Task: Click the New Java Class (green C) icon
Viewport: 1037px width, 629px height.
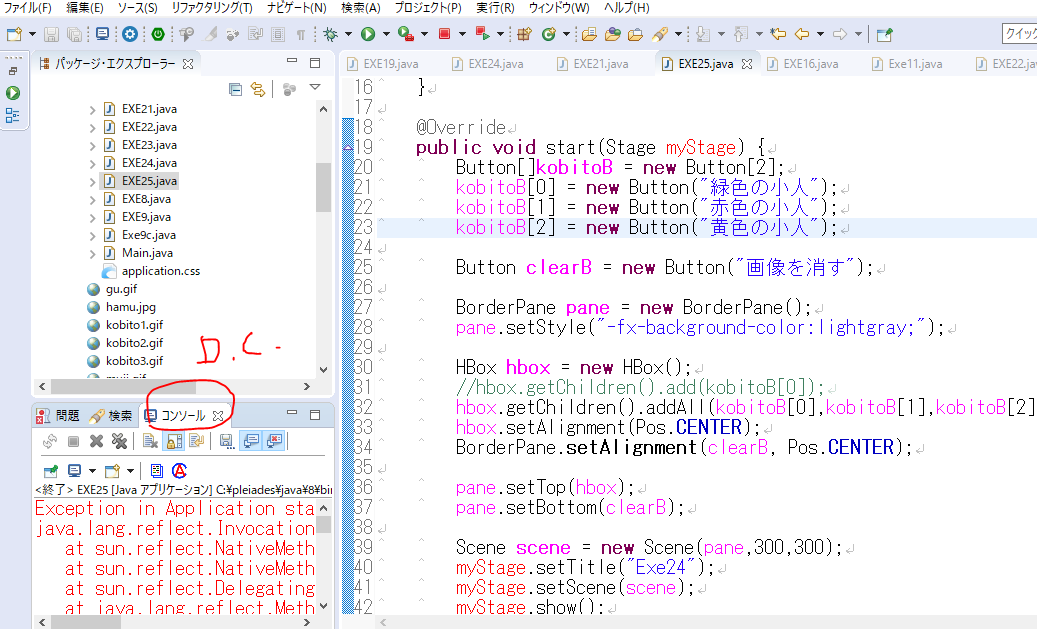Action: click(x=548, y=34)
